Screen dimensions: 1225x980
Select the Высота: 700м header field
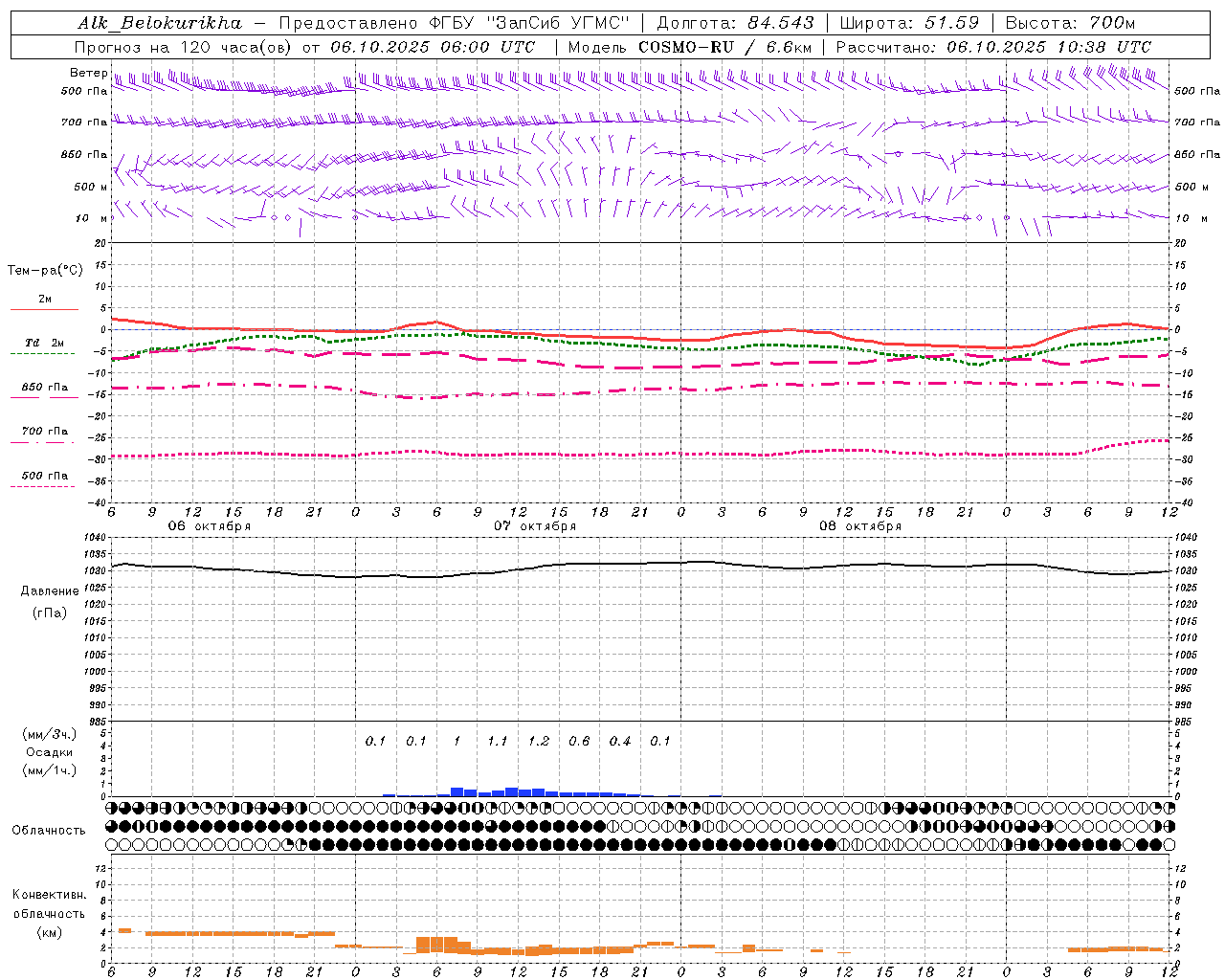(1070, 23)
